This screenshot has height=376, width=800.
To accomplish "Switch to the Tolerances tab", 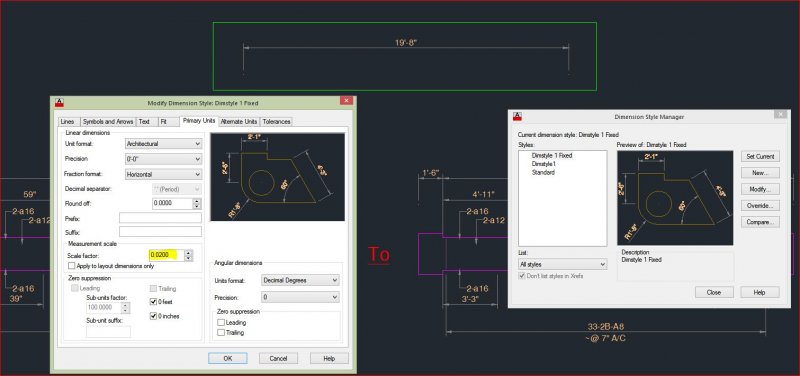I will (276, 121).
